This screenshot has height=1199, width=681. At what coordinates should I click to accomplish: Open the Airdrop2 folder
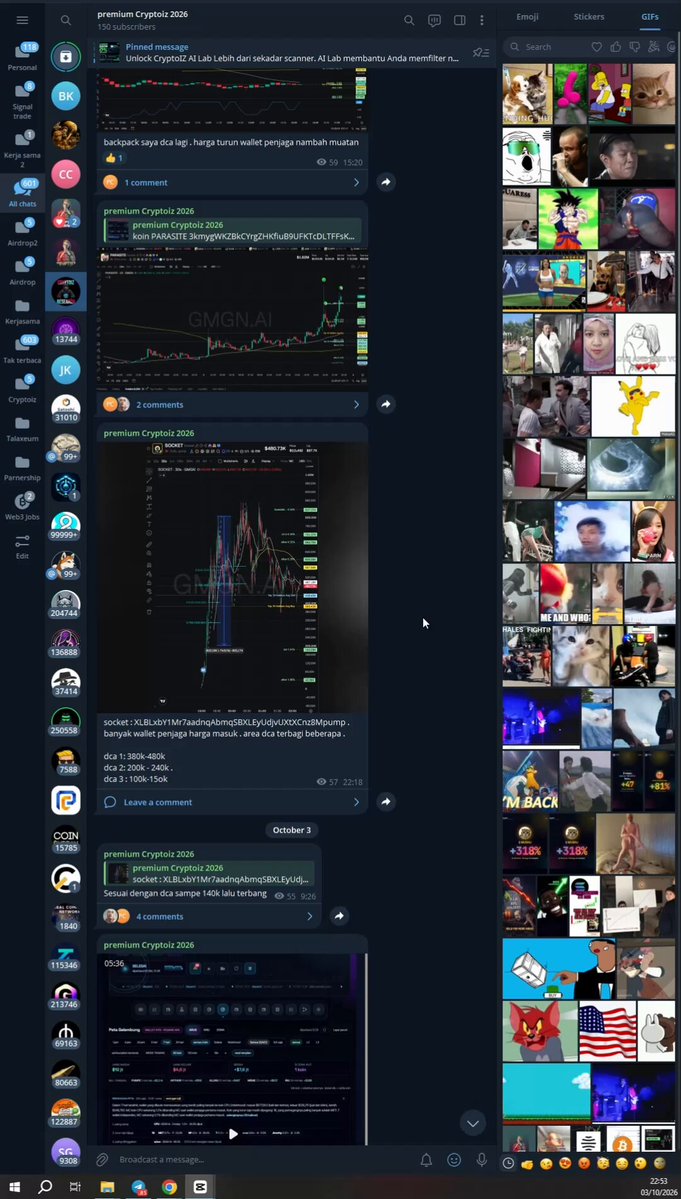coord(22,232)
